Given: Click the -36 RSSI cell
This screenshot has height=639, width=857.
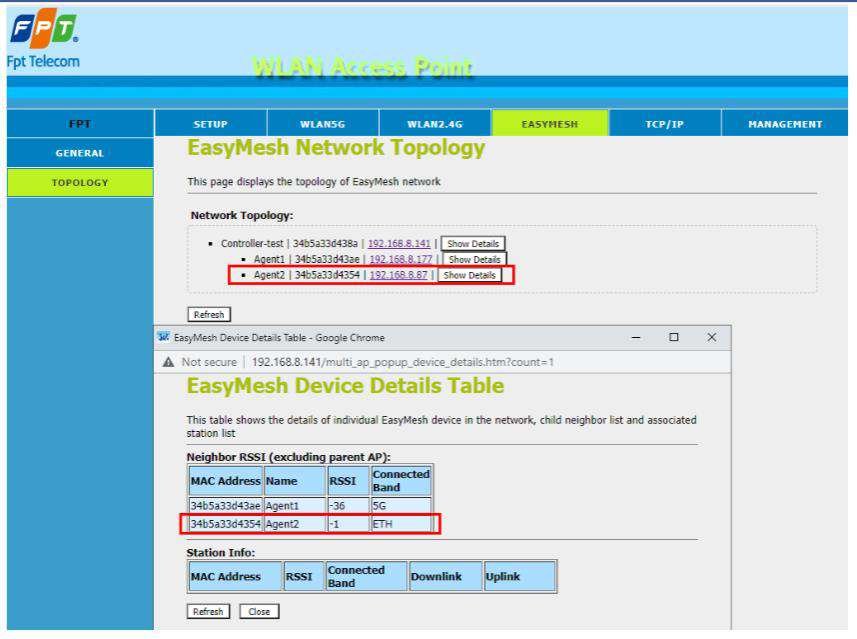Looking at the screenshot, I should [x=348, y=506].
